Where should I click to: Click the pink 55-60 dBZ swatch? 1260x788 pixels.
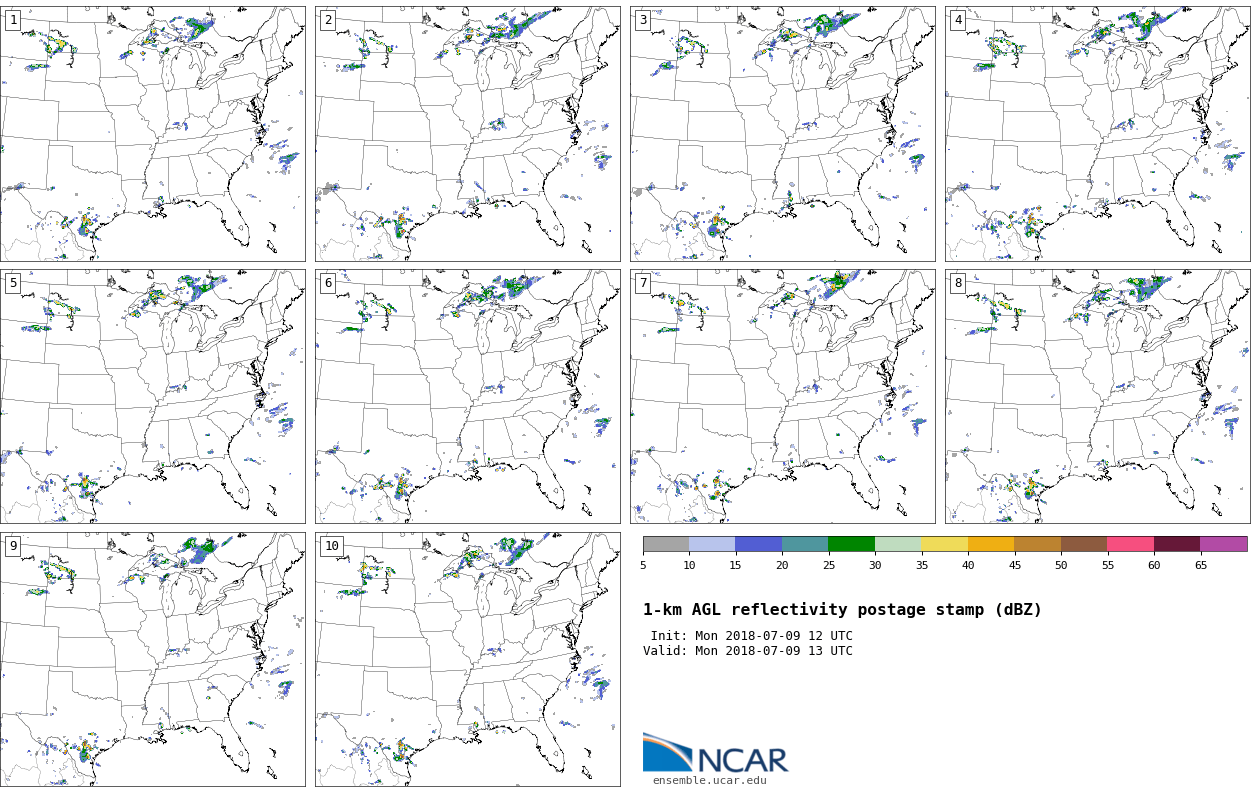(x=1130, y=544)
